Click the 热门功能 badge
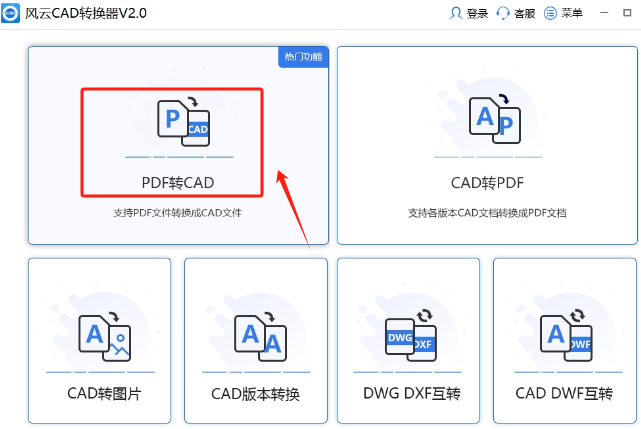The image size is (641, 429). [x=303, y=57]
